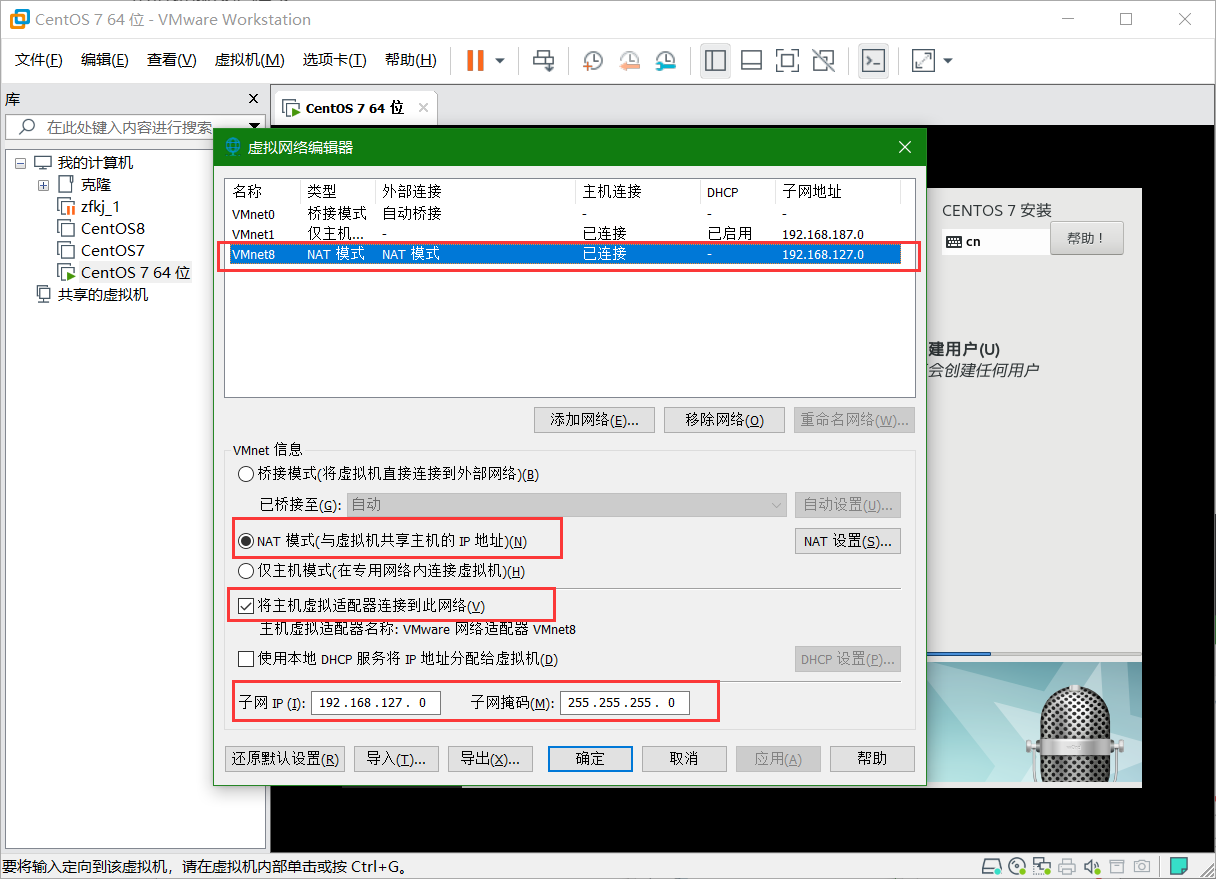Select the VMnet8 NAT network row
1216x879 pixels.
(565, 254)
